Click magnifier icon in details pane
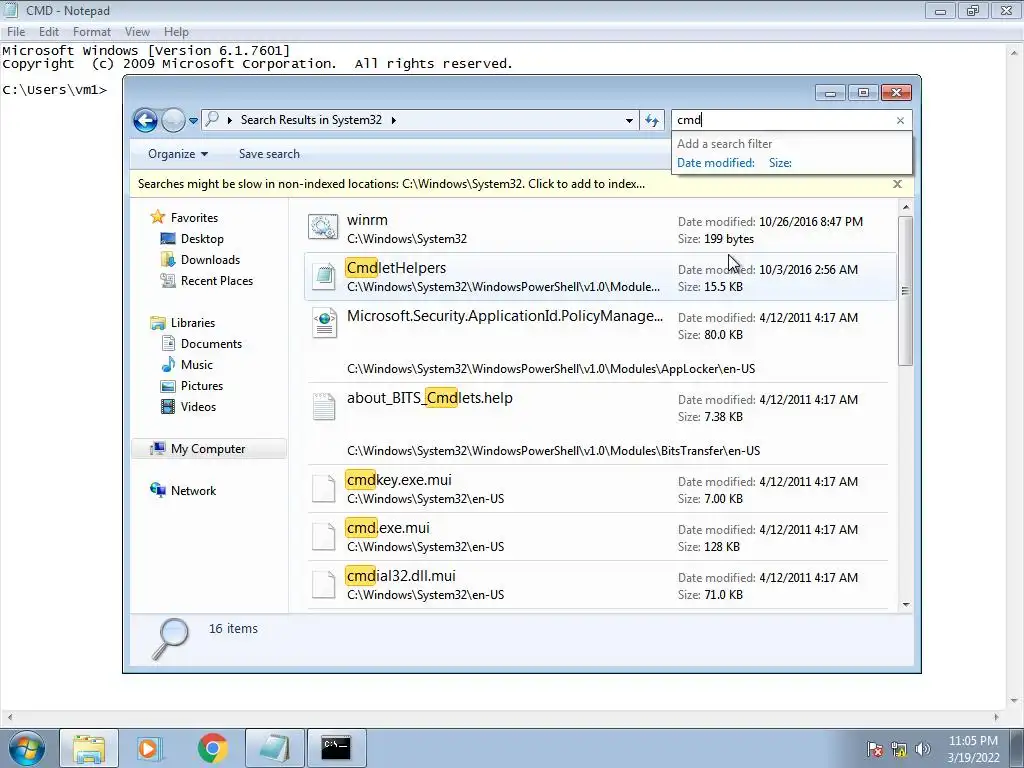This screenshot has width=1024, height=768. pos(170,639)
